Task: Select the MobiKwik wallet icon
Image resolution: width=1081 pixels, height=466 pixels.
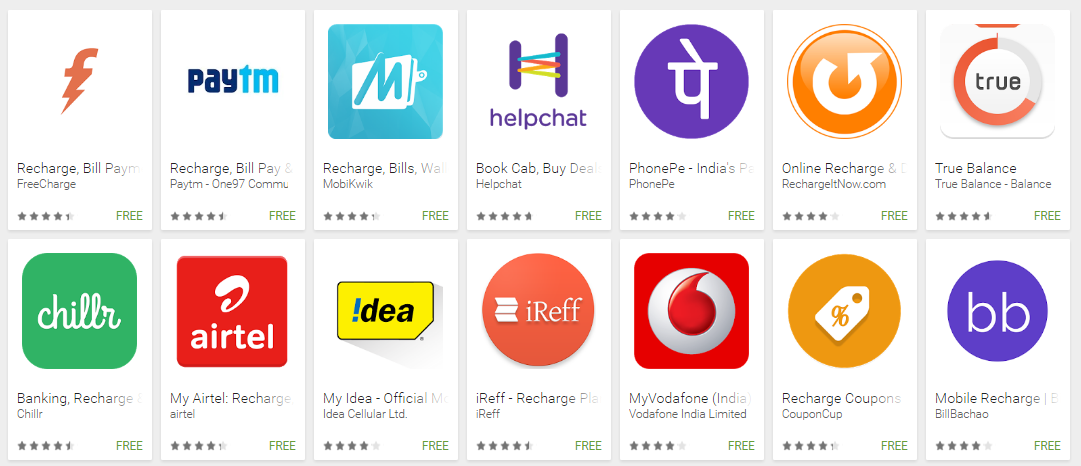Action: tap(385, 81)
